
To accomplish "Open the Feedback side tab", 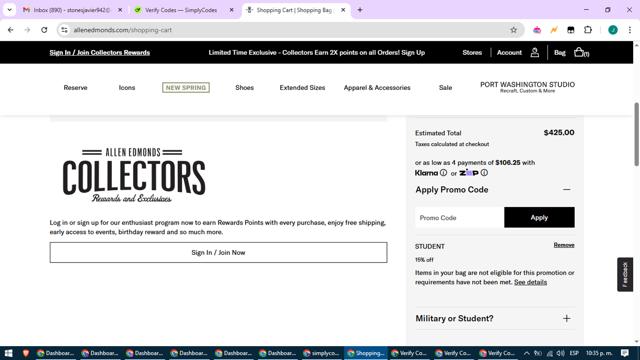I will [x=625, y=274].
